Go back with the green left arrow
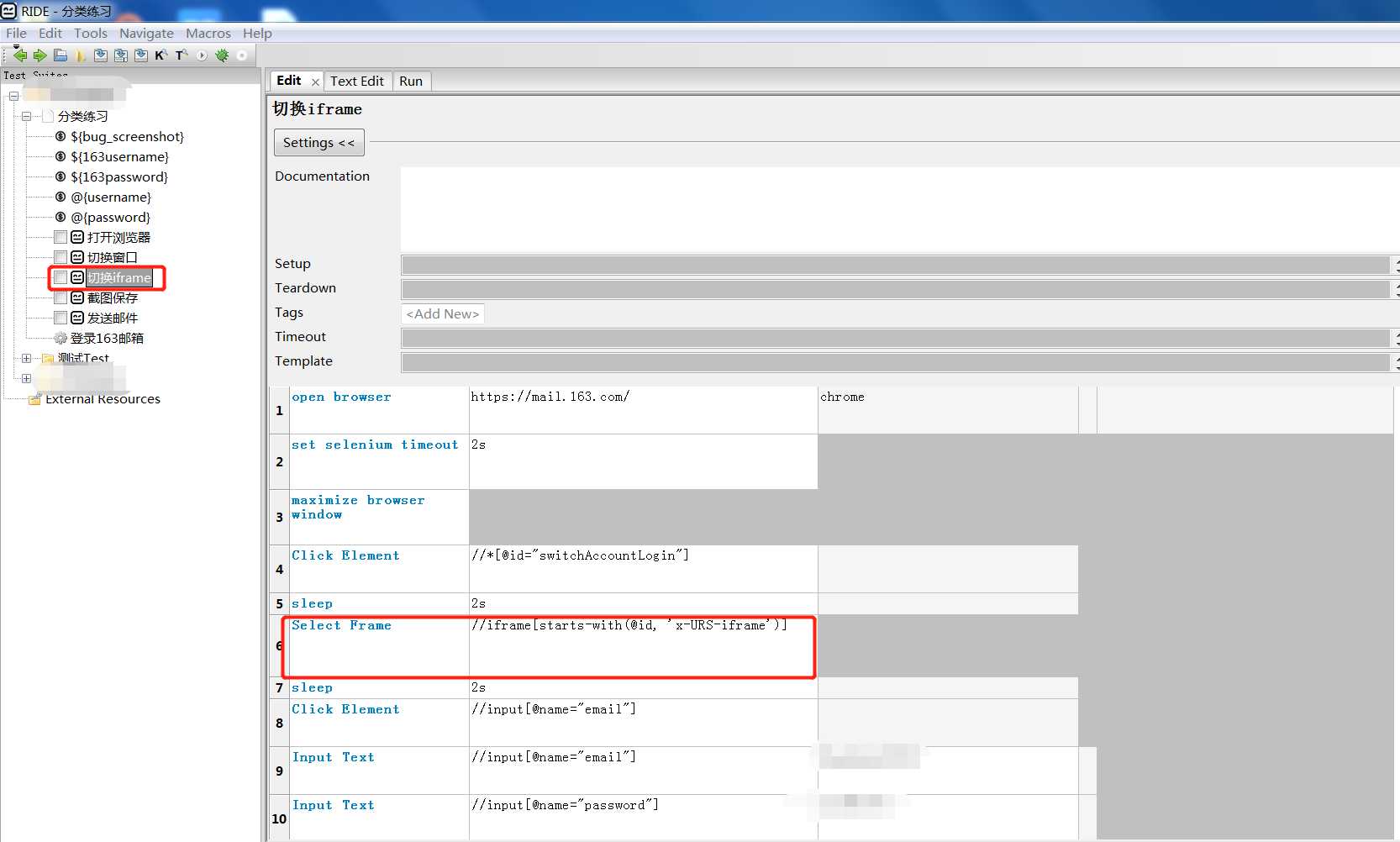This screenshot has width=1400, height=842. click(x=19, y=55)
